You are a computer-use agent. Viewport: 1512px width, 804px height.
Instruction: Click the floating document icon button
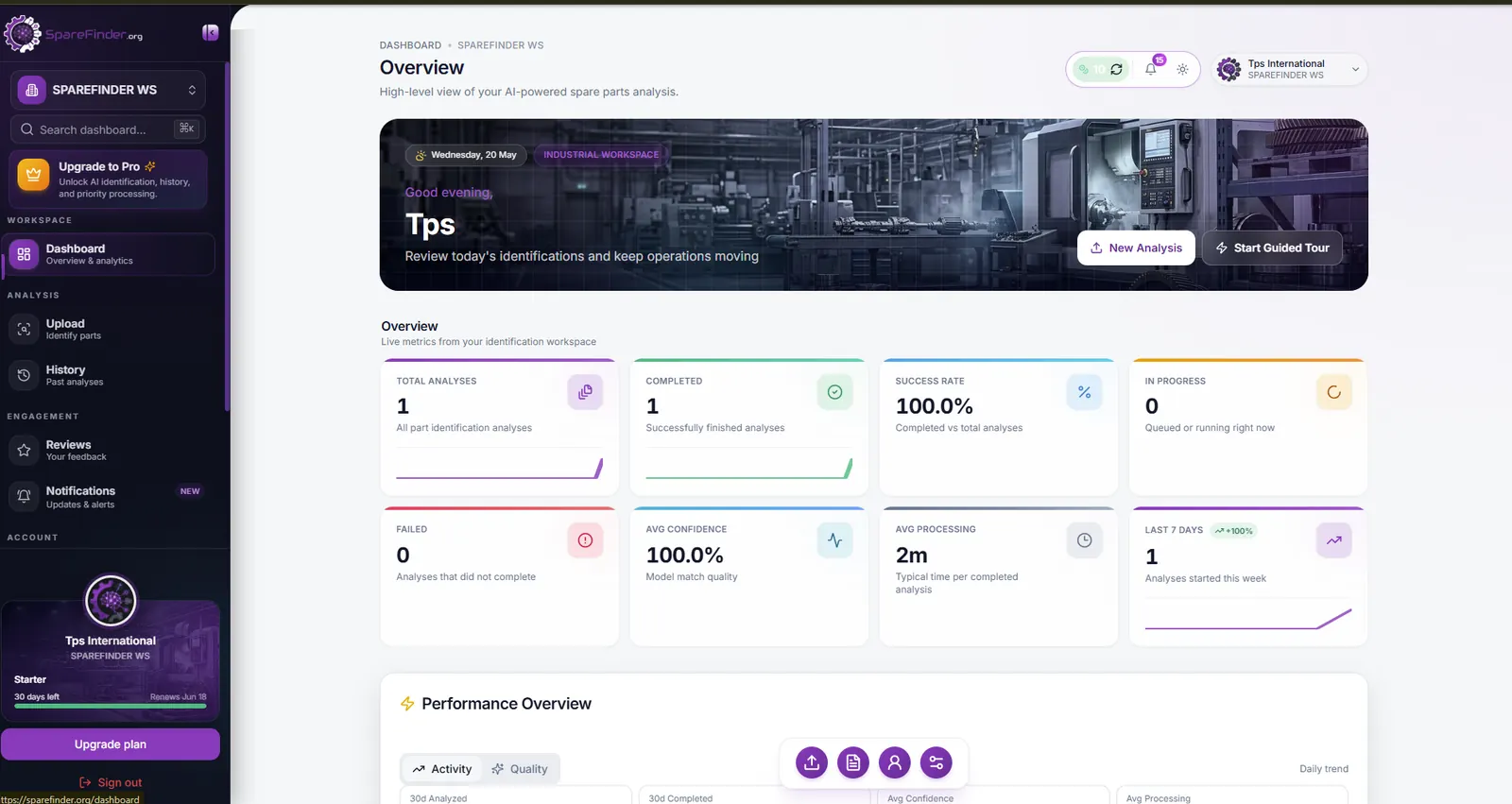(x=853, y=762)
